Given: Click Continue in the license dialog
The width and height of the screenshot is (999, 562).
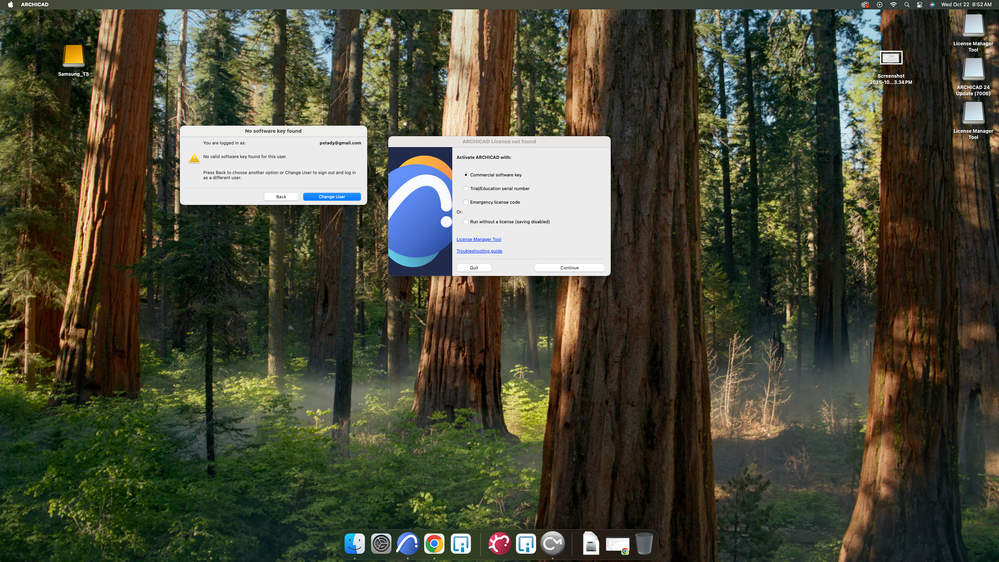Looking at the screenshot, I should (570, 268).
